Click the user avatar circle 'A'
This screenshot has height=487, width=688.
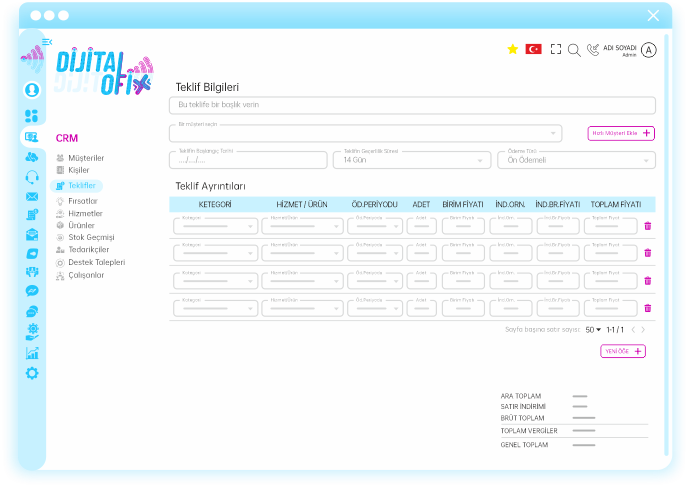(x=649, y=50)
